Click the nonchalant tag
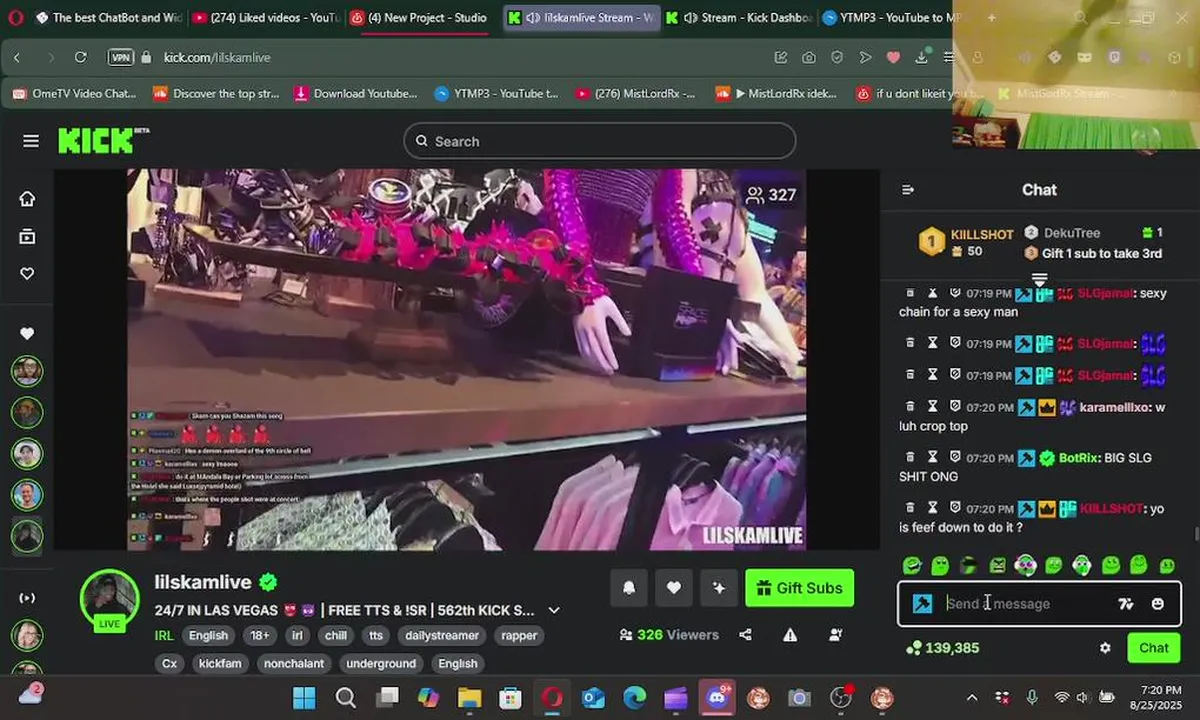The image size is (1200, 720). pyautogui.click(x=292, y=663)
